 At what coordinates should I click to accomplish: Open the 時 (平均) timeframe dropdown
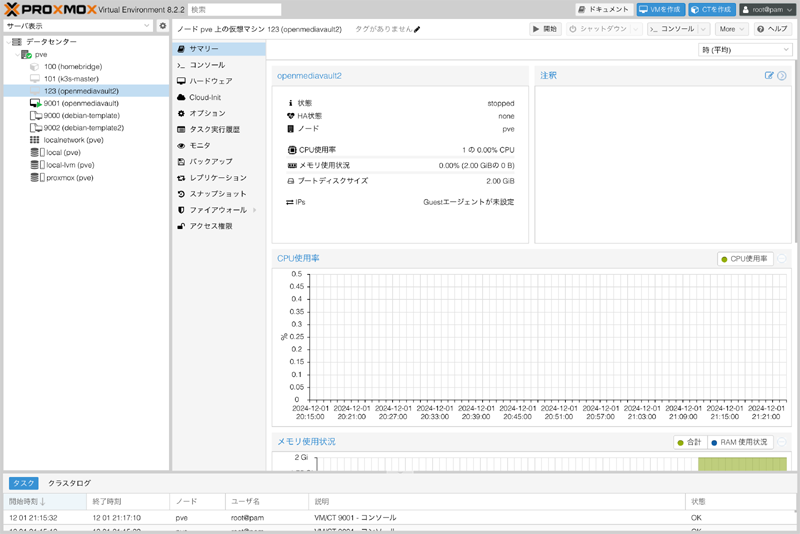coord(745,49)
